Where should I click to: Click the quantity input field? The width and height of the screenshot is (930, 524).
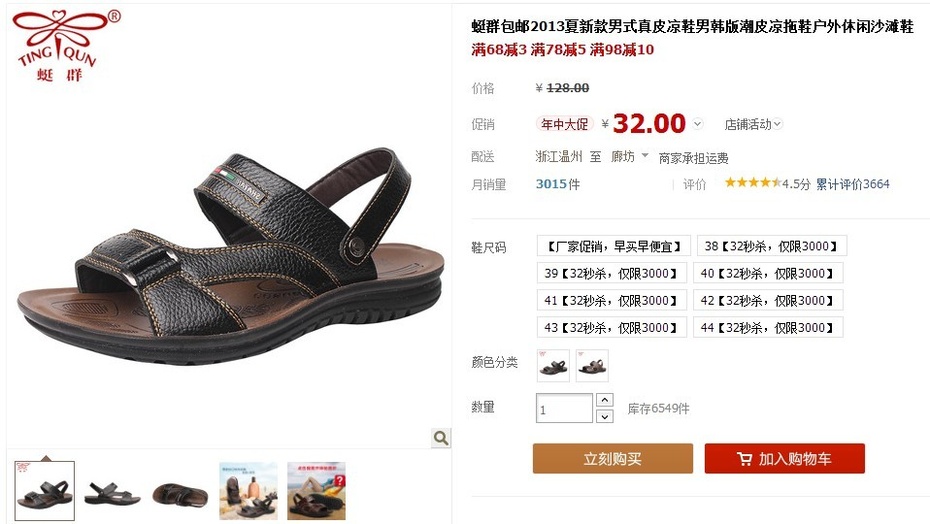point(564,408)
